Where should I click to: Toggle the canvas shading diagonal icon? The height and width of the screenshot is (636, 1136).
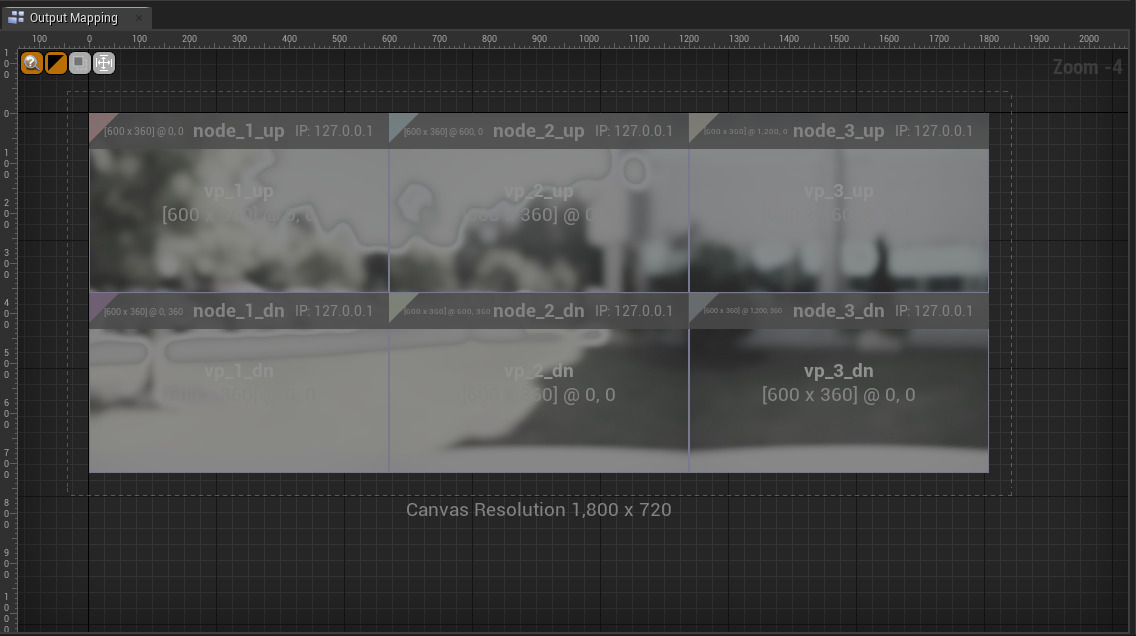(56, 63)
